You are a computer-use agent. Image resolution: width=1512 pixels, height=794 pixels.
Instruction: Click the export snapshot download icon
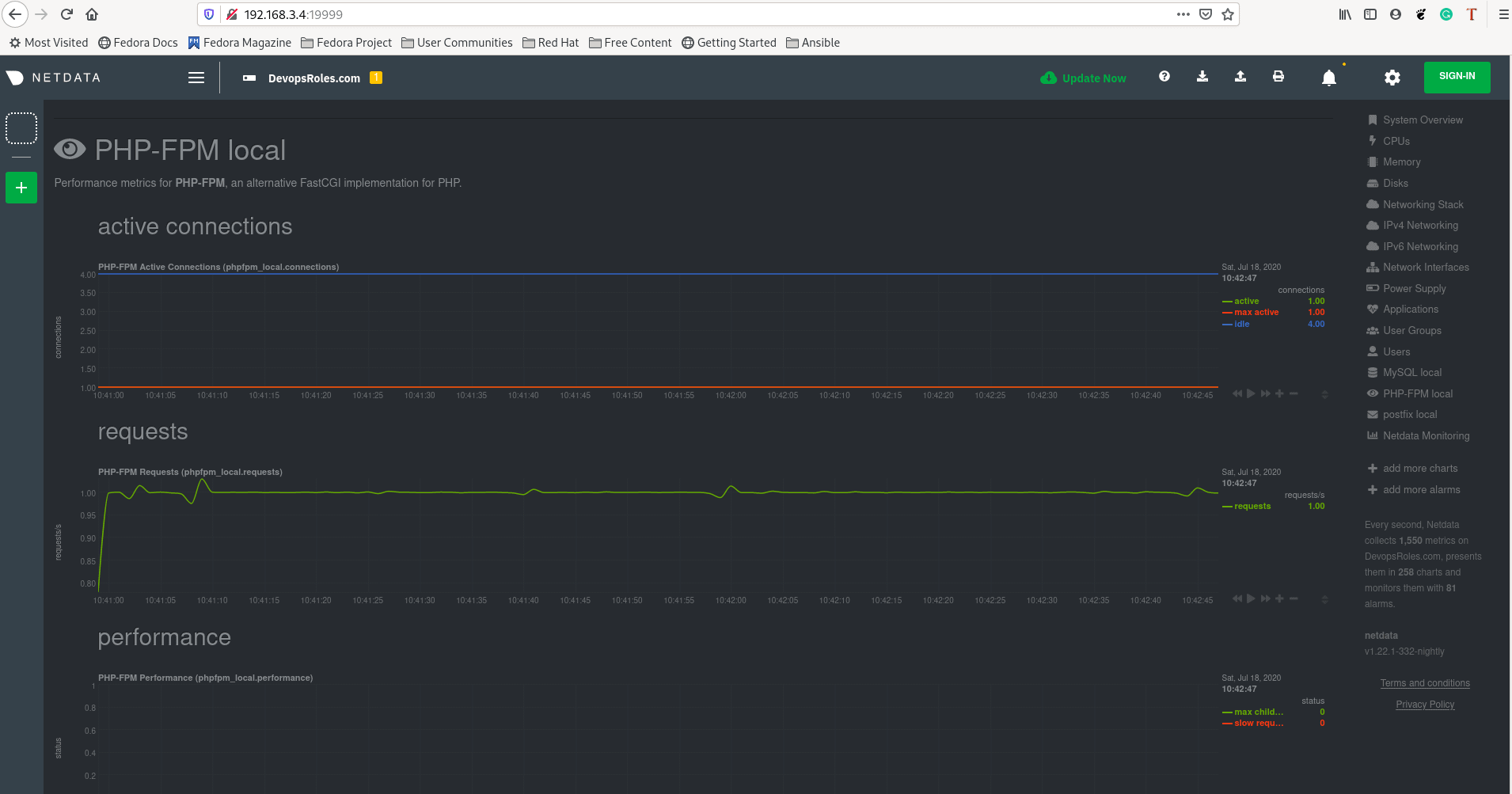tap(1202, 77)
